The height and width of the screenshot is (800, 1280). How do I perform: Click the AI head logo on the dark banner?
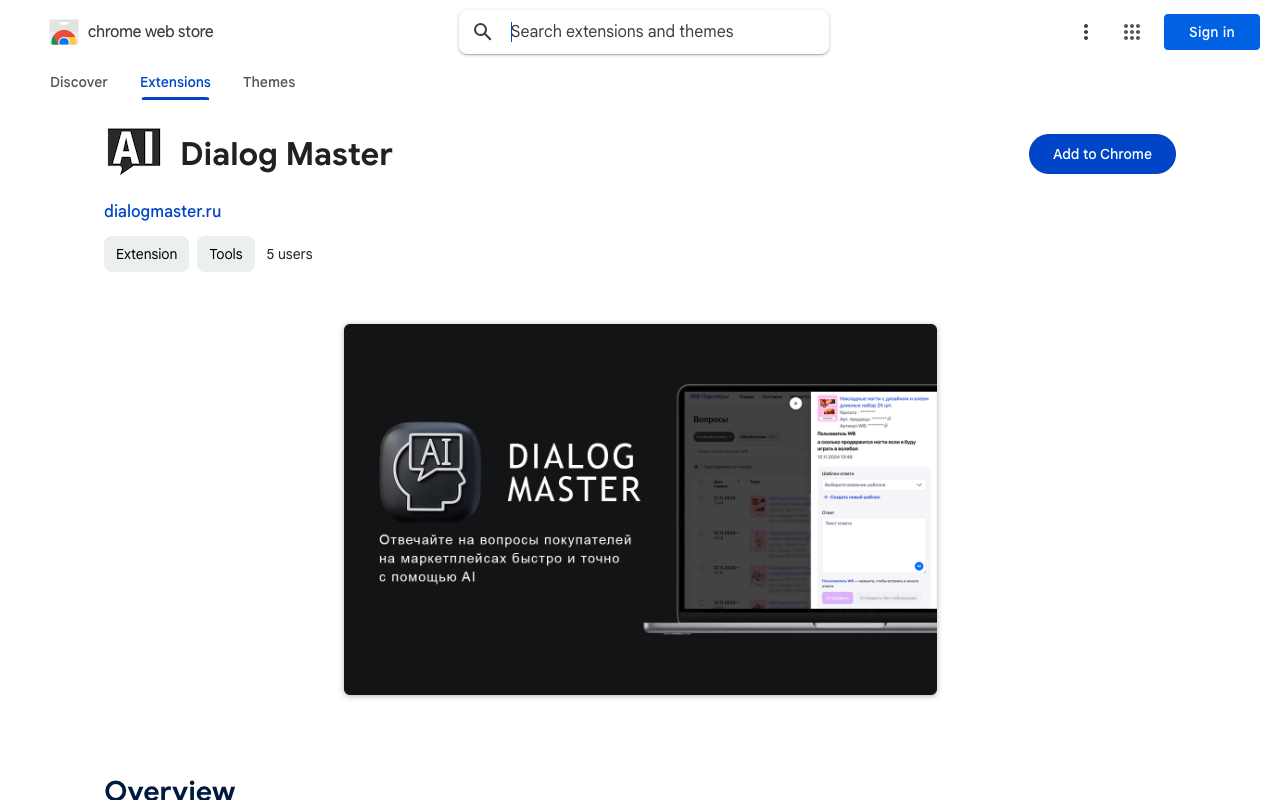click(430, 471)
